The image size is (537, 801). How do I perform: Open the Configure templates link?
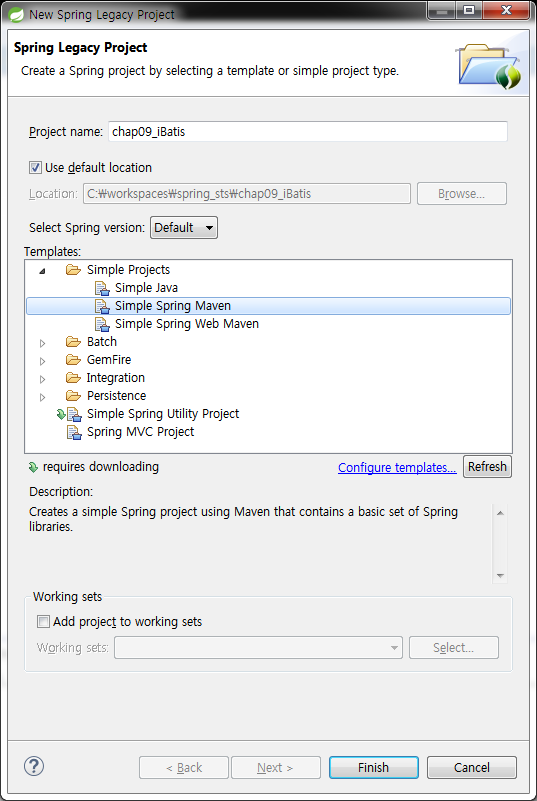click(397, 467)
